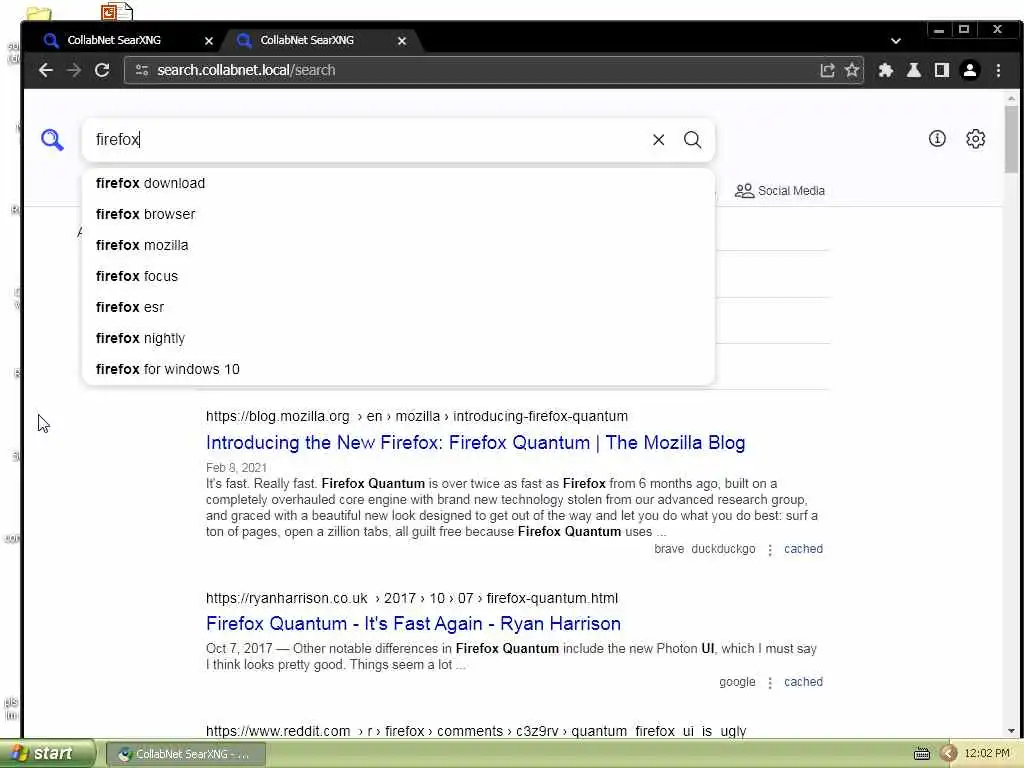Open Chrome Labs flask icon
The height and width of the screenshot is (768, 1024).
pos(914,70)
